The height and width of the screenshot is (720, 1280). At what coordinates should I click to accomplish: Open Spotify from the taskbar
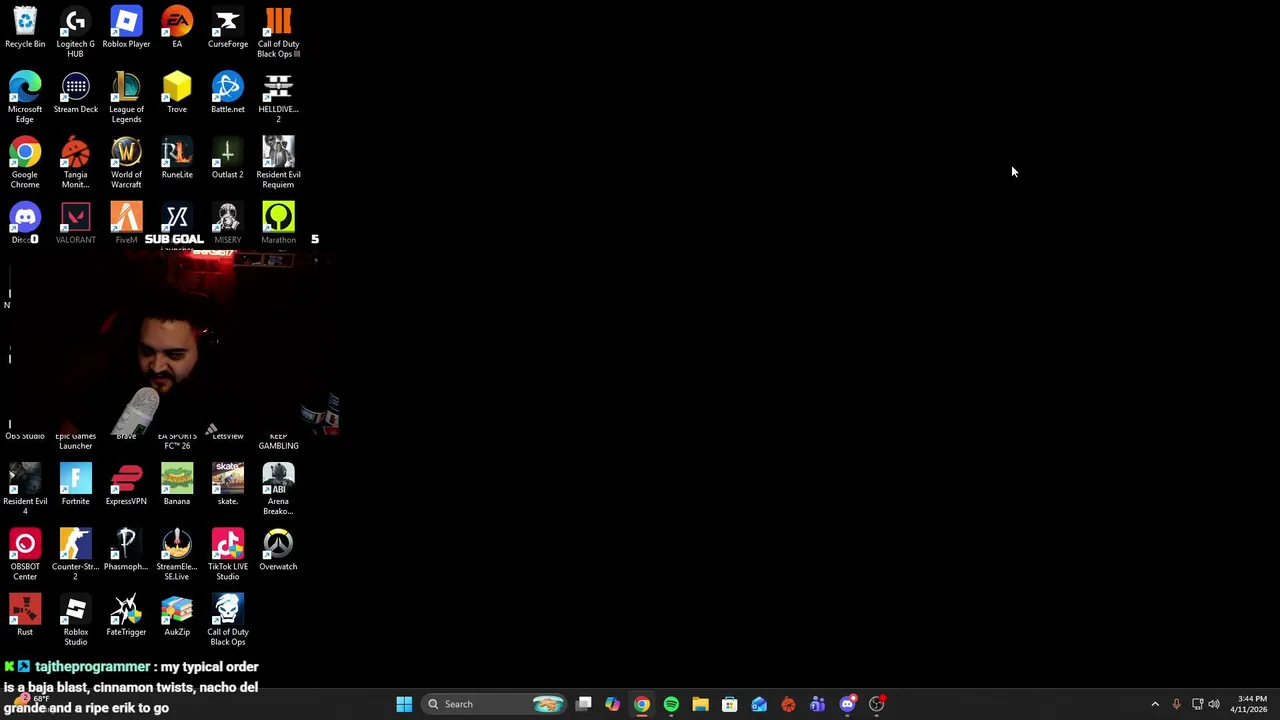pos(671,704)
